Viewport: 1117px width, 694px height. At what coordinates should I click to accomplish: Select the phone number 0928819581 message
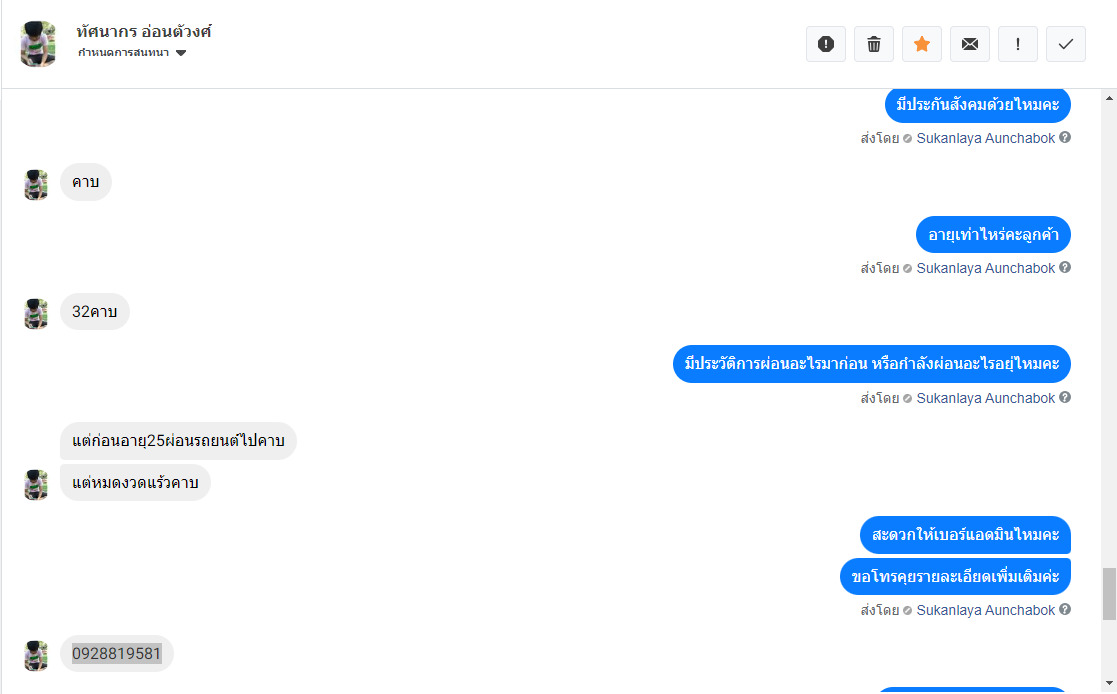(x=117, y=653)
